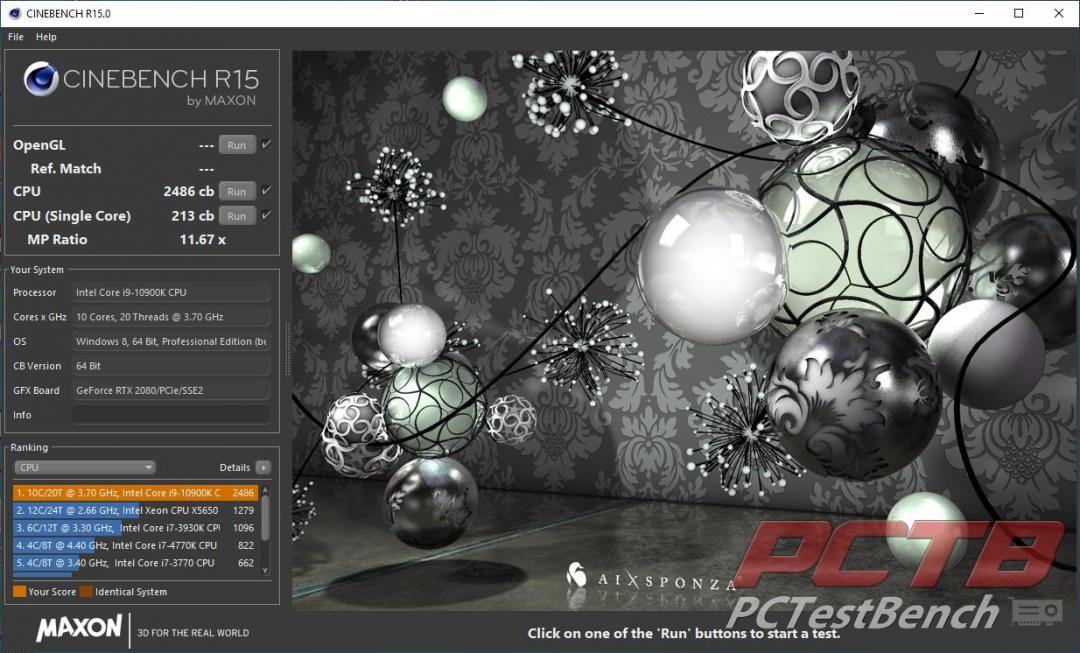Expand ranking Details arrow button
Image resolution: width=1080 pixels, height=653 pixels.
(x=263, y=467)
